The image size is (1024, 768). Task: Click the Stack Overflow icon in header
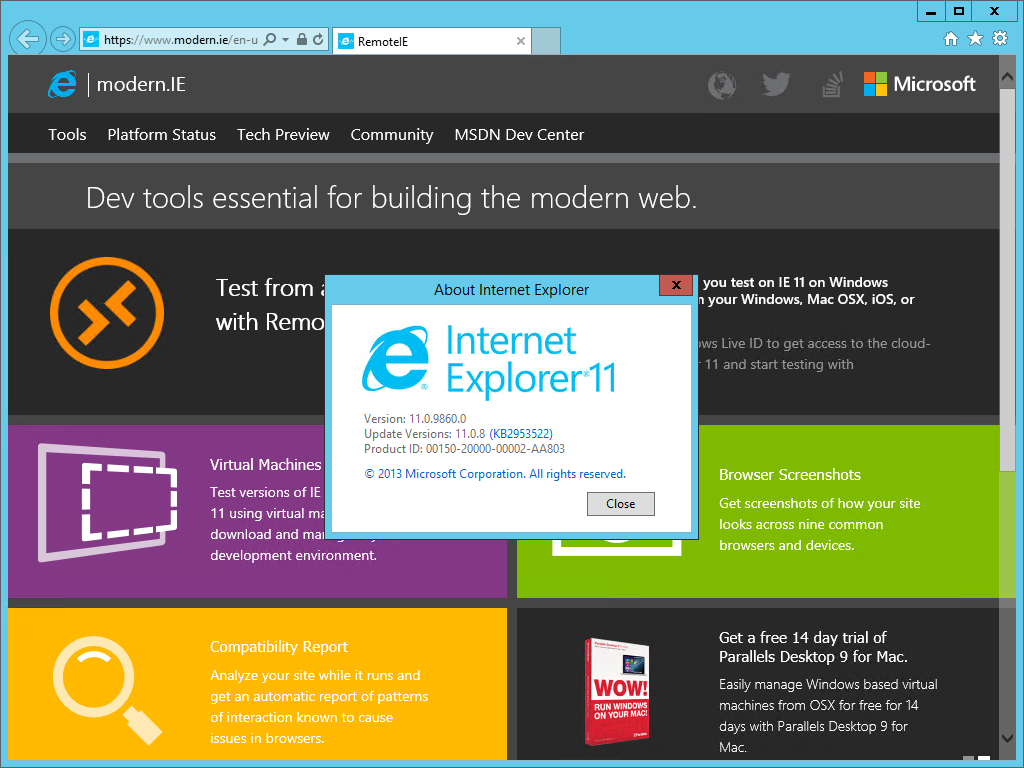(x=833, y=85)
